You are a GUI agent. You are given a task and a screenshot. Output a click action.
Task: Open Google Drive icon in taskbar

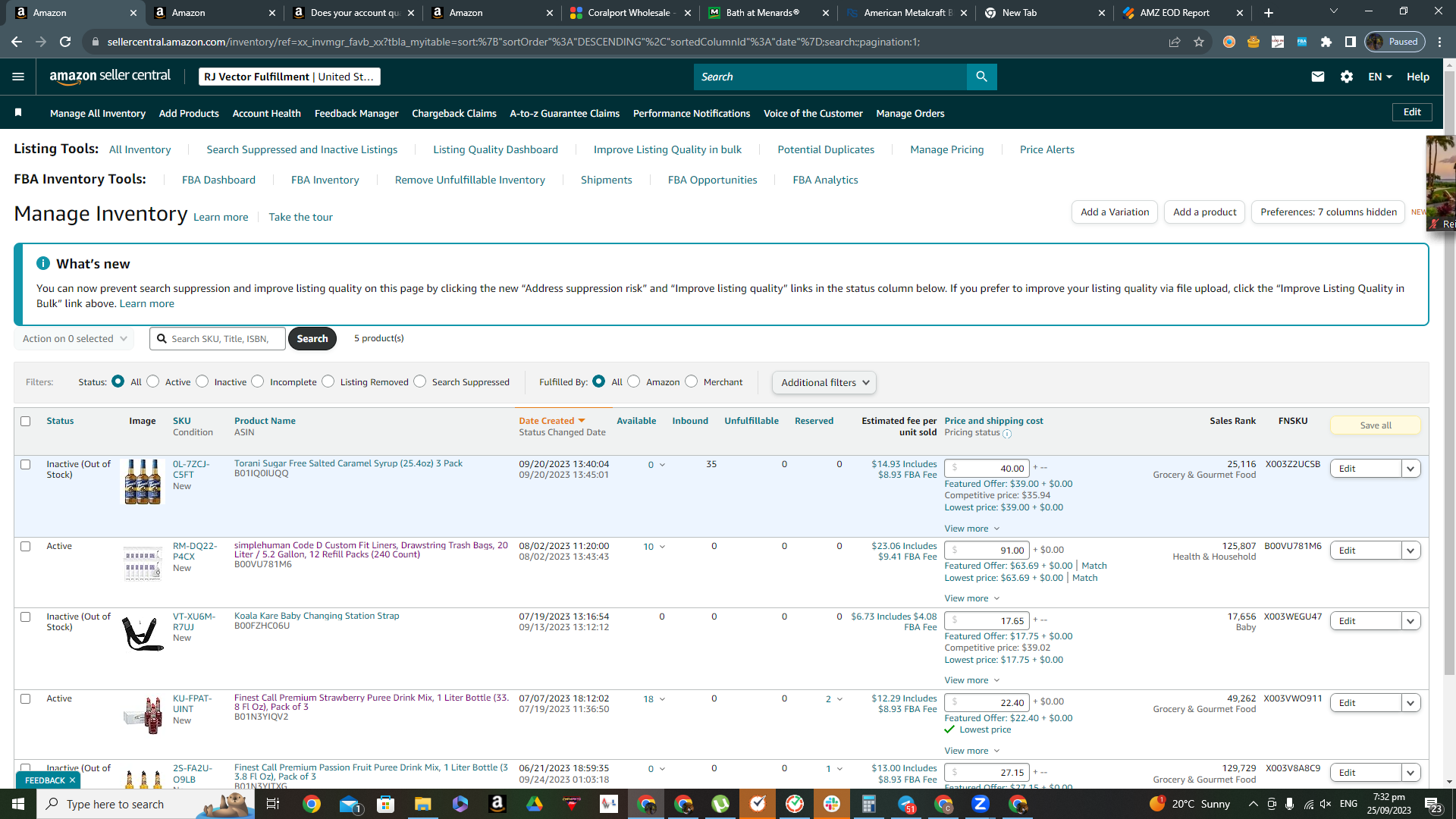tap(535, 804)
